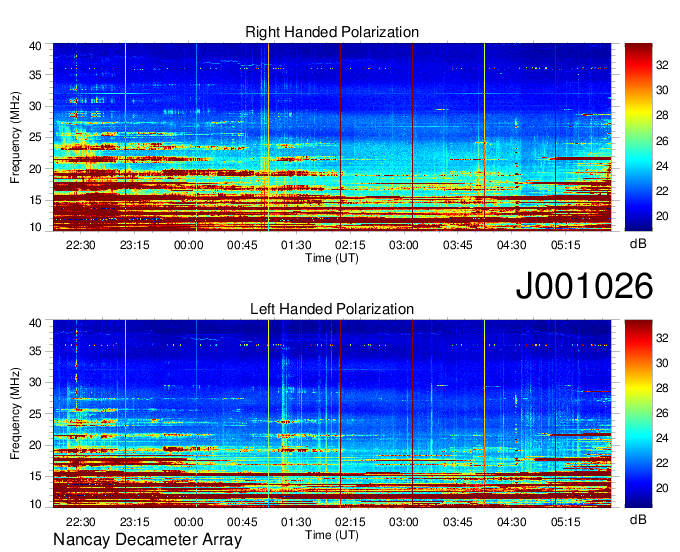Click the lower plot's 'Time (UT)' label
Viewport: 680px width, 552px height.
click(x=332, y=535)
